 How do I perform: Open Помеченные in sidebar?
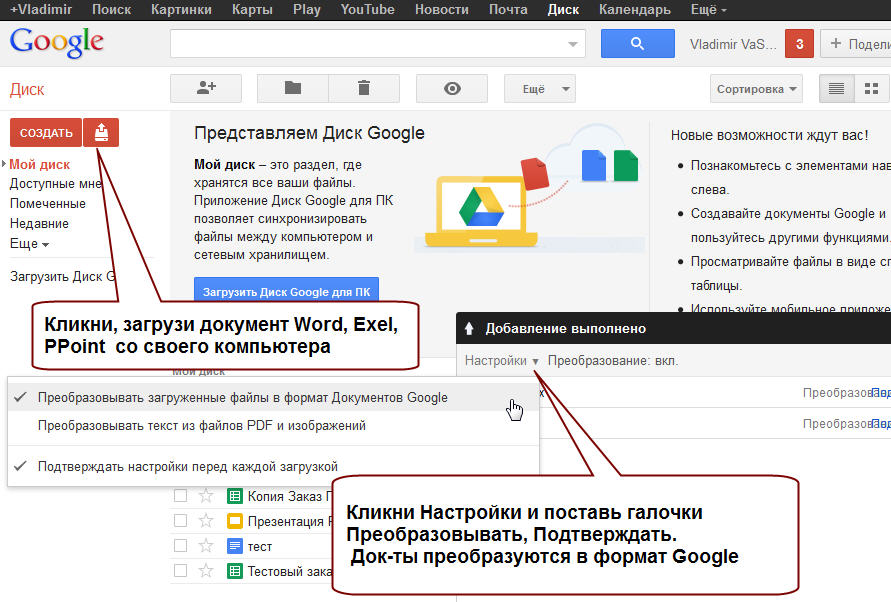(48, 204)
